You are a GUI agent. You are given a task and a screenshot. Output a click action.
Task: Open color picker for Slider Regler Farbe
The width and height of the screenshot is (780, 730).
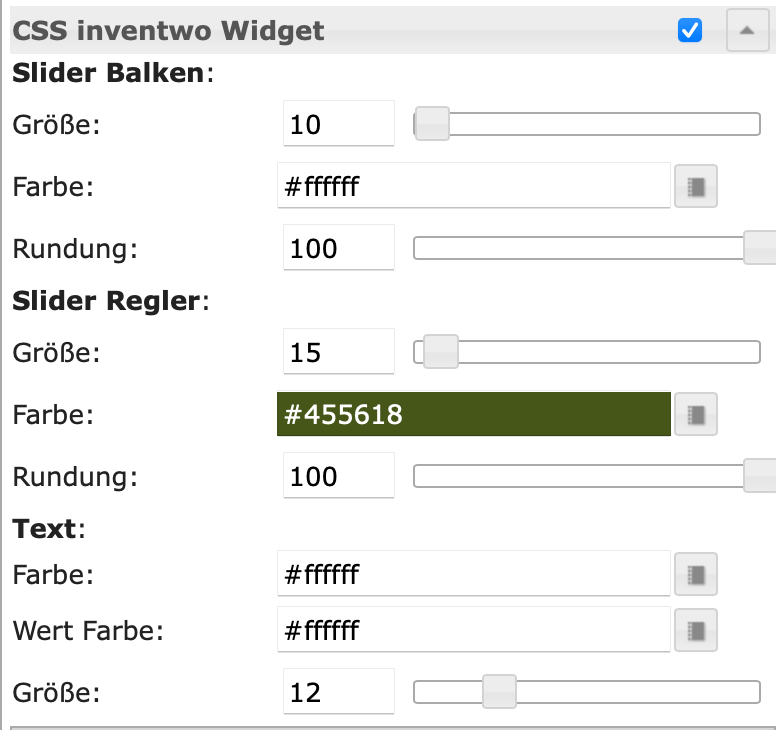(696, 415)
